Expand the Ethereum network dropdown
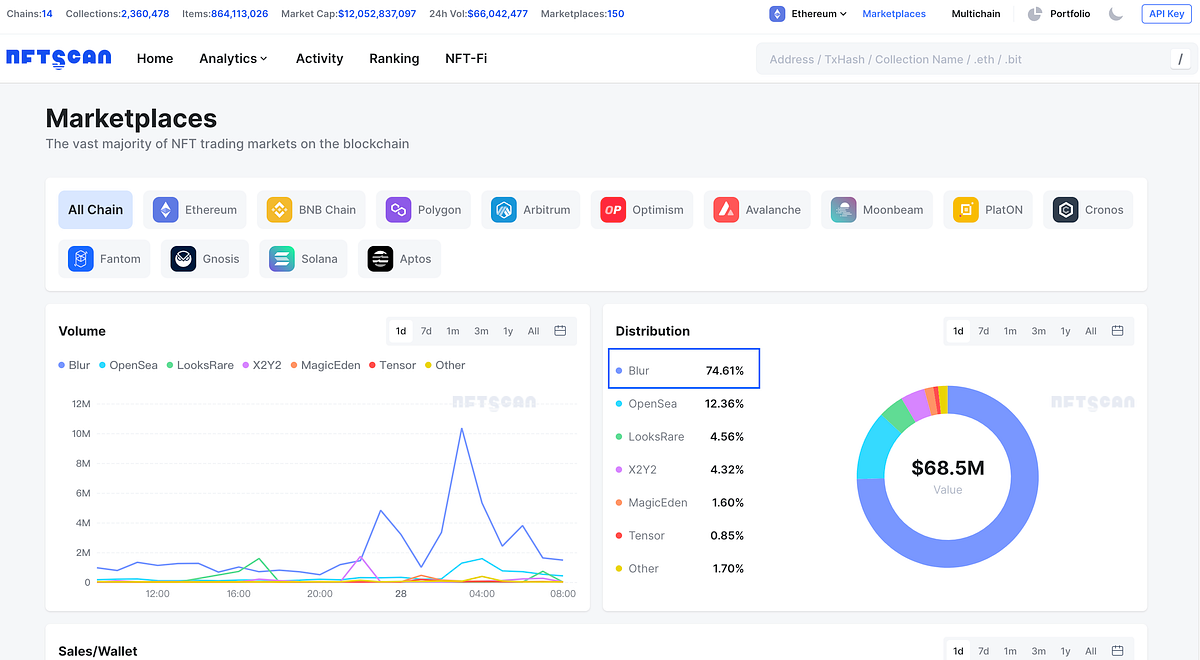The image size is (1200, 660). pyautogui.click(x=808, y=14)
